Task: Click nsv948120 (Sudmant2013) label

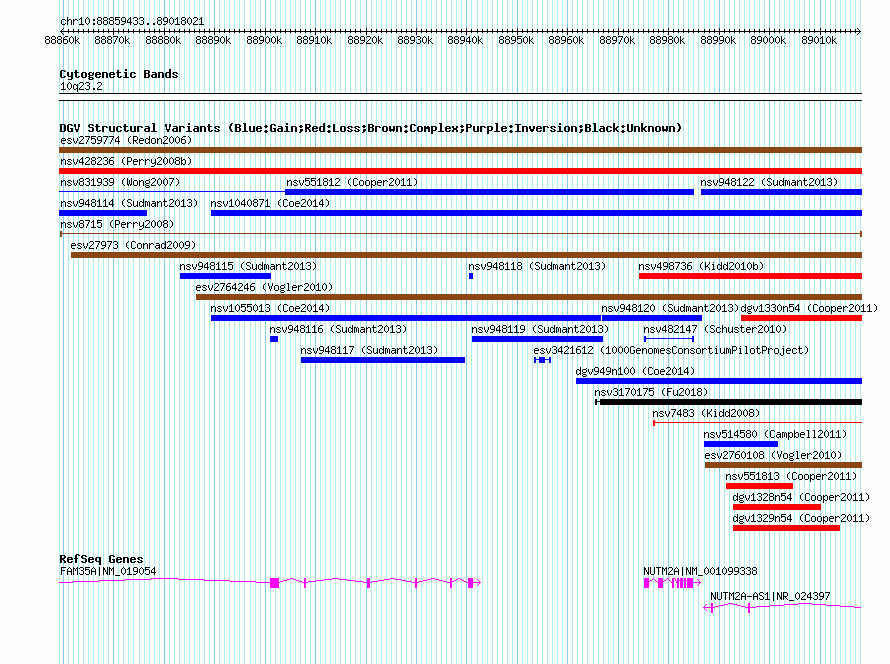Action: (x=670, y=308)
